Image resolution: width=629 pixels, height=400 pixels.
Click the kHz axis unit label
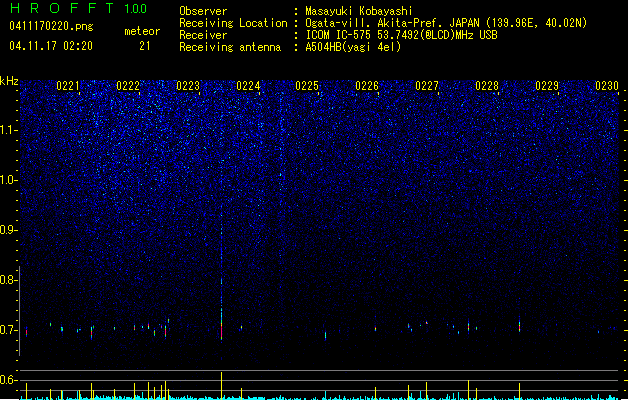point(9,81)
